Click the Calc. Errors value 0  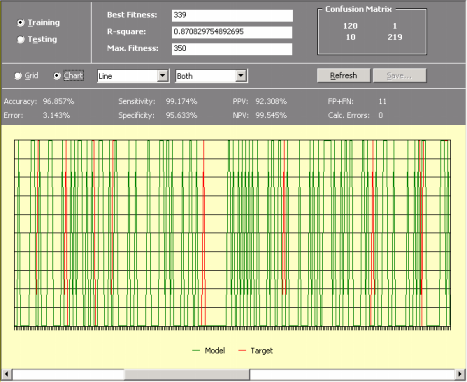(x=381, y=115)
